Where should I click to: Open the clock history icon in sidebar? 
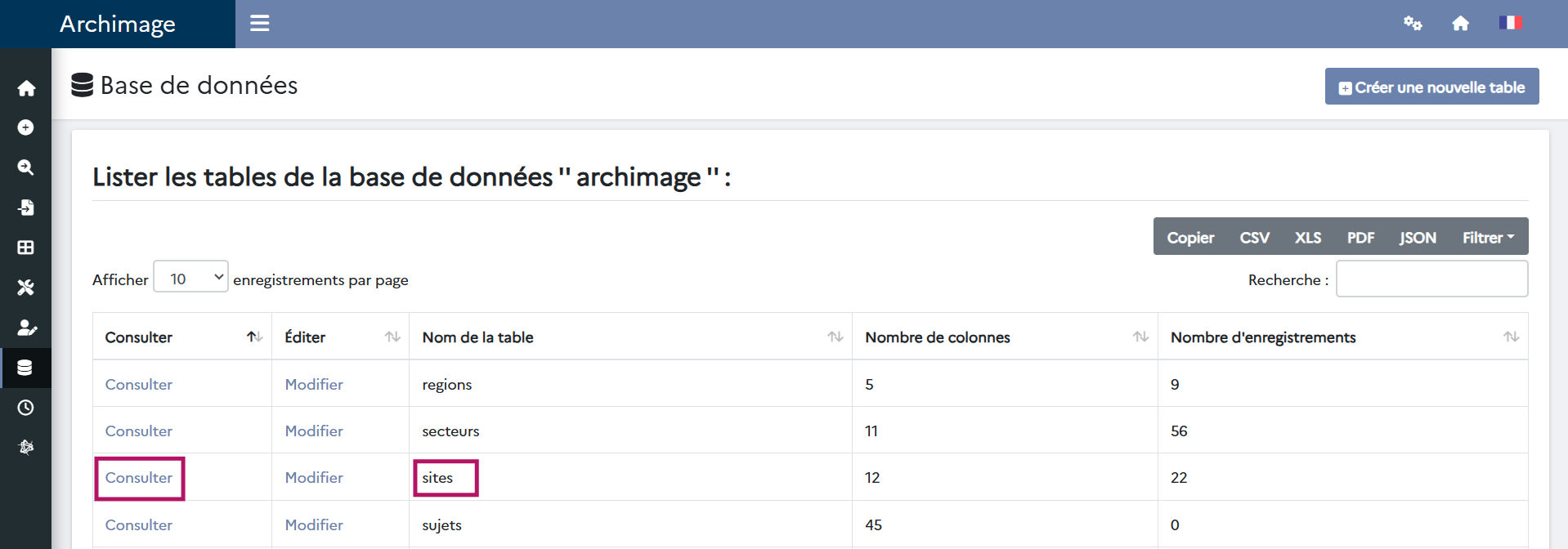point(25,408)
